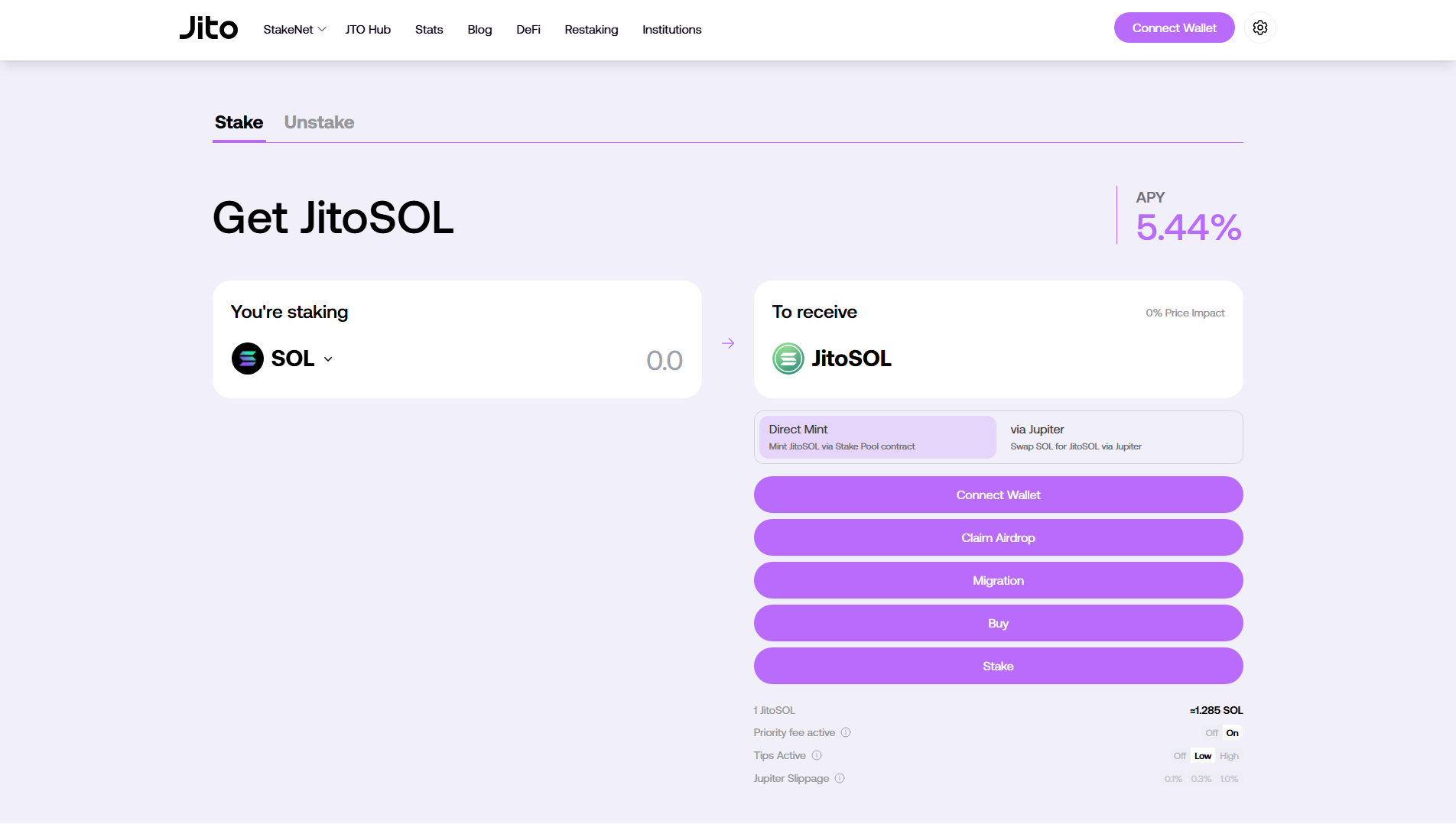Select 0.3% Jupiter slippage

click(x=1201, y=779)
